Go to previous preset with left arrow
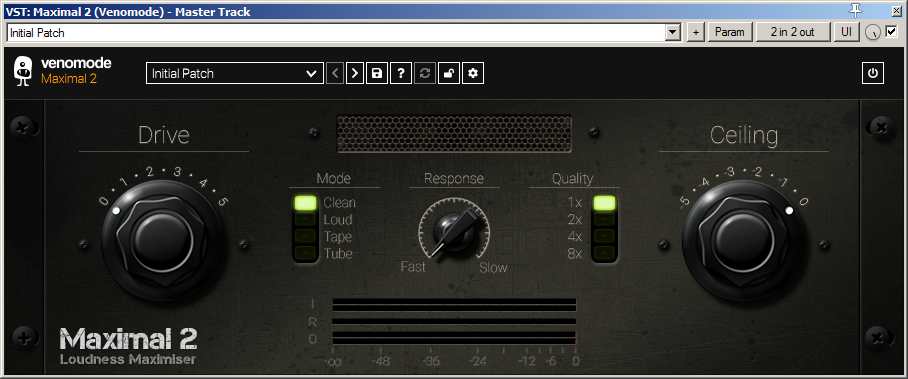This screenshot has width=908, height=379. (x=335, y=74)
